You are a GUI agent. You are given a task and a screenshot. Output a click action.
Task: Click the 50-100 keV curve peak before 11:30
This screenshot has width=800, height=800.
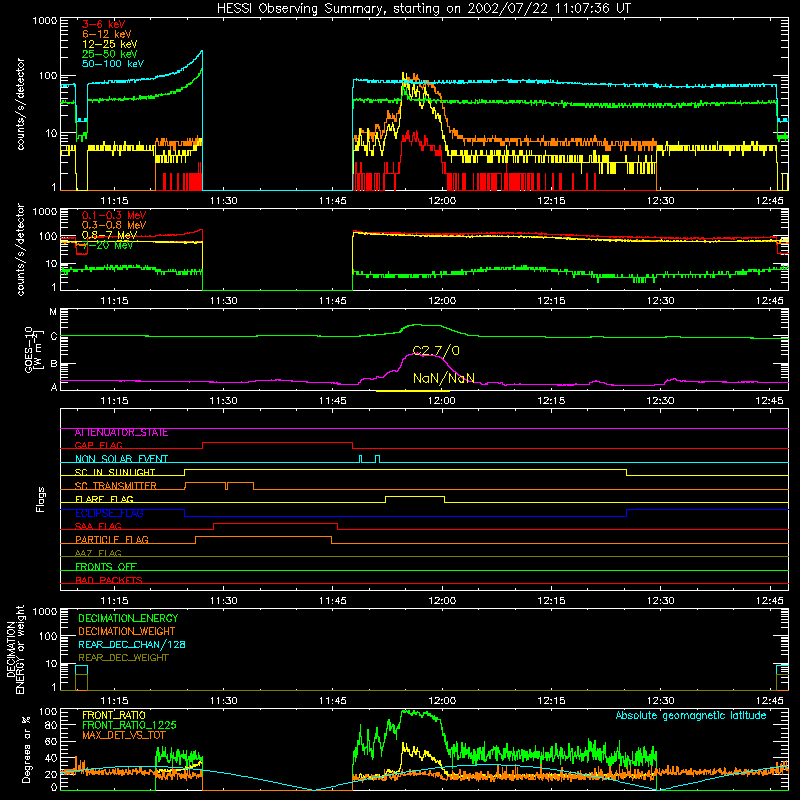[x=202, y=52]
